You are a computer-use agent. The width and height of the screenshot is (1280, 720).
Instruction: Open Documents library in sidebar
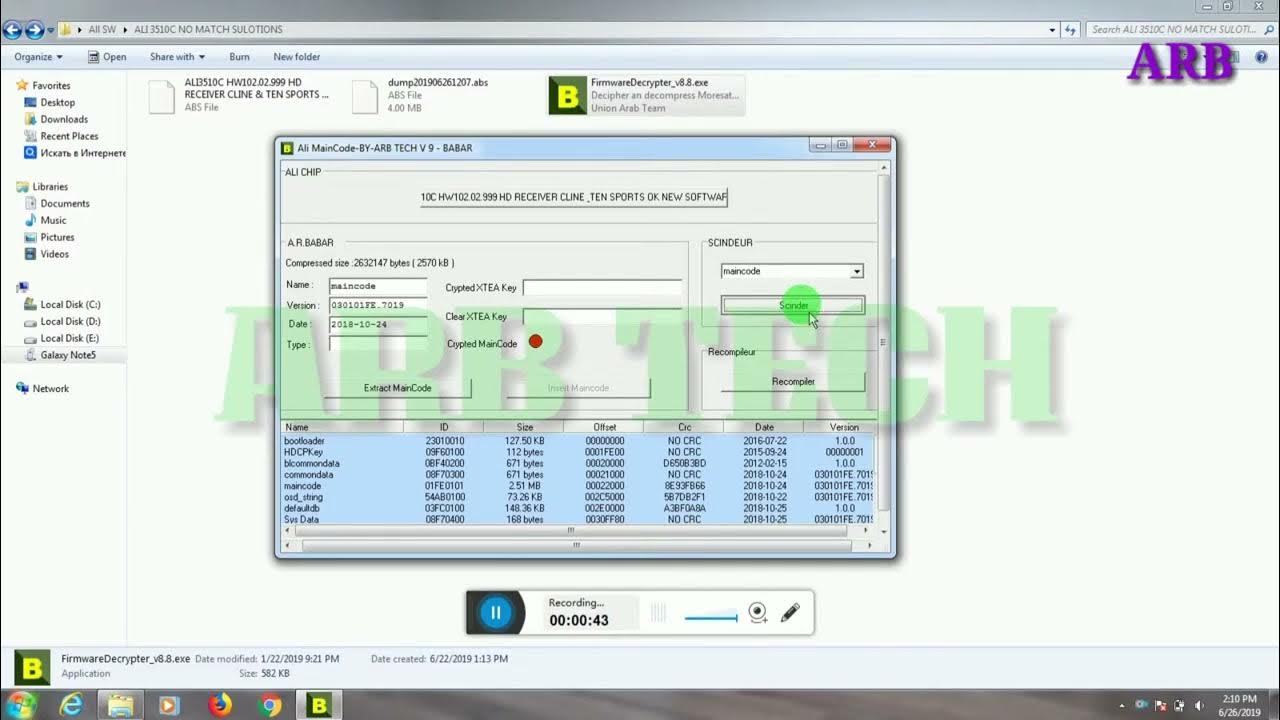point(64,203)
